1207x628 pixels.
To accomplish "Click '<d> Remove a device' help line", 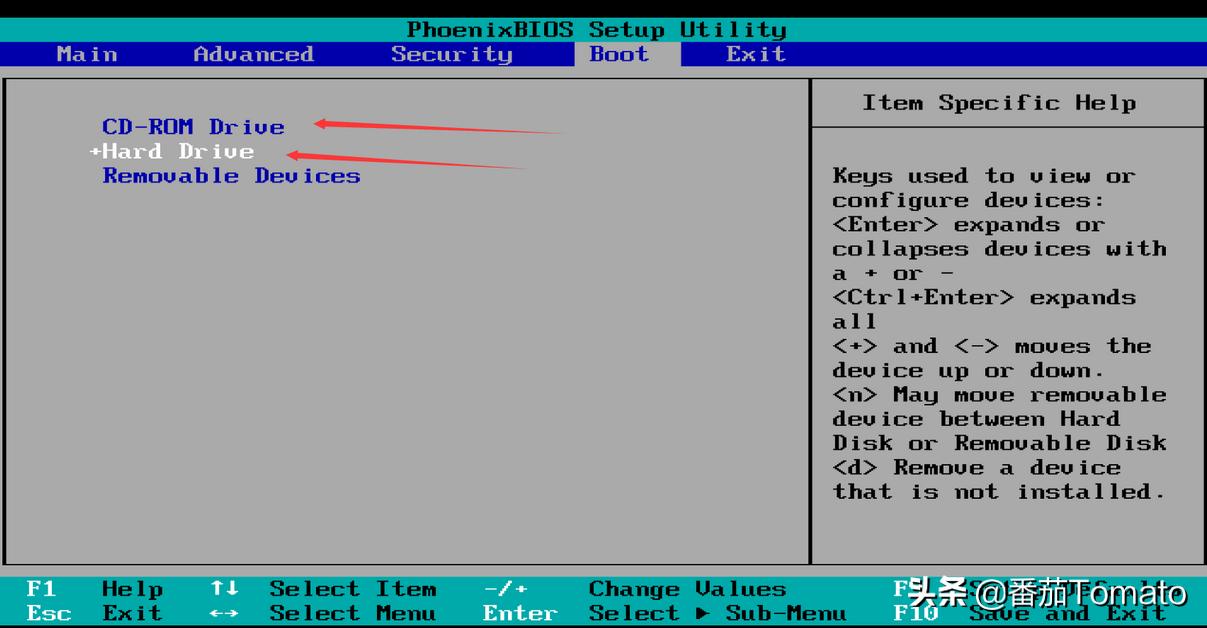I will click(976, 468).
